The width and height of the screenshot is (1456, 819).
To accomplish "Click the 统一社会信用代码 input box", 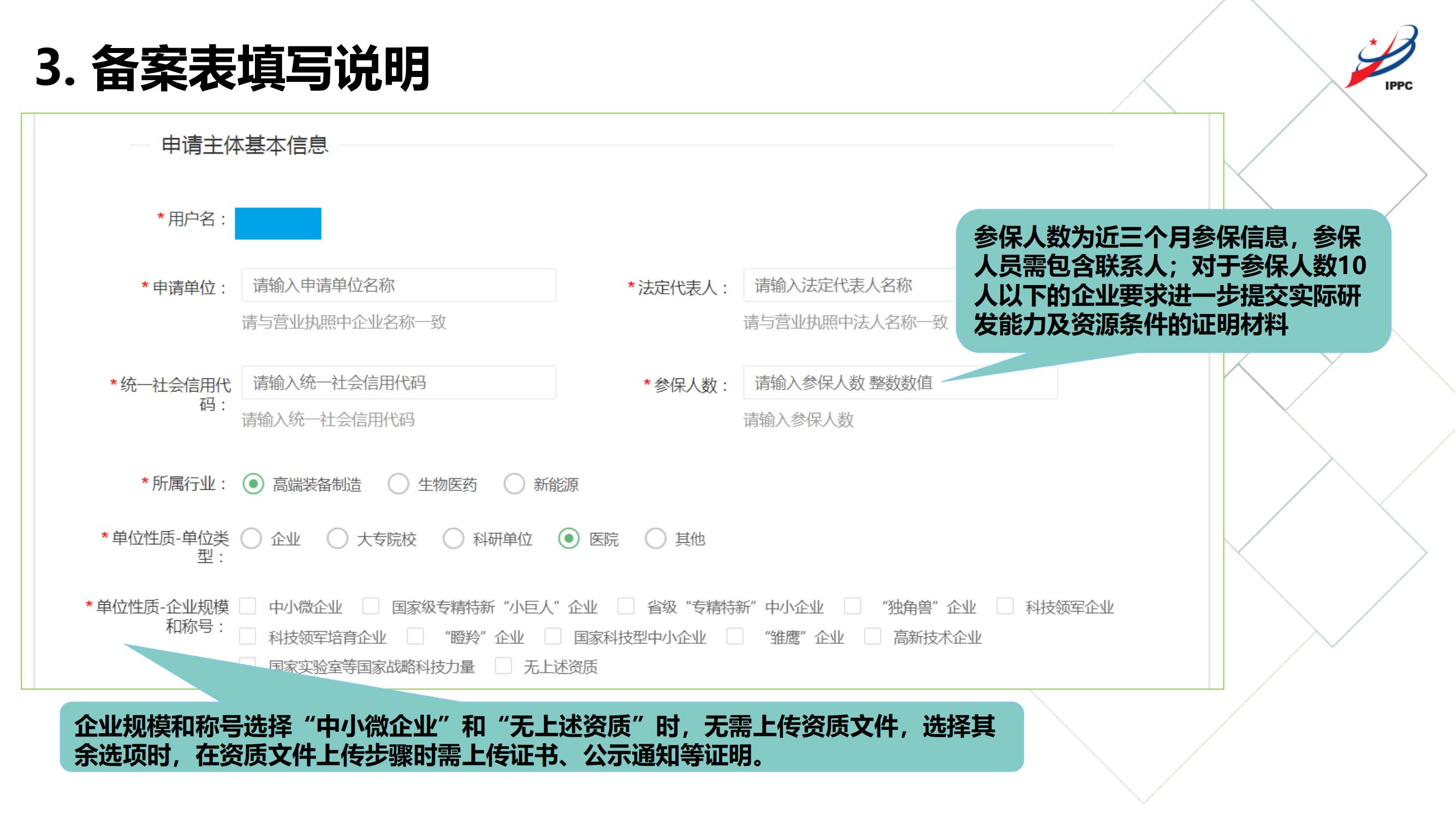I will [x=399, y=383].
